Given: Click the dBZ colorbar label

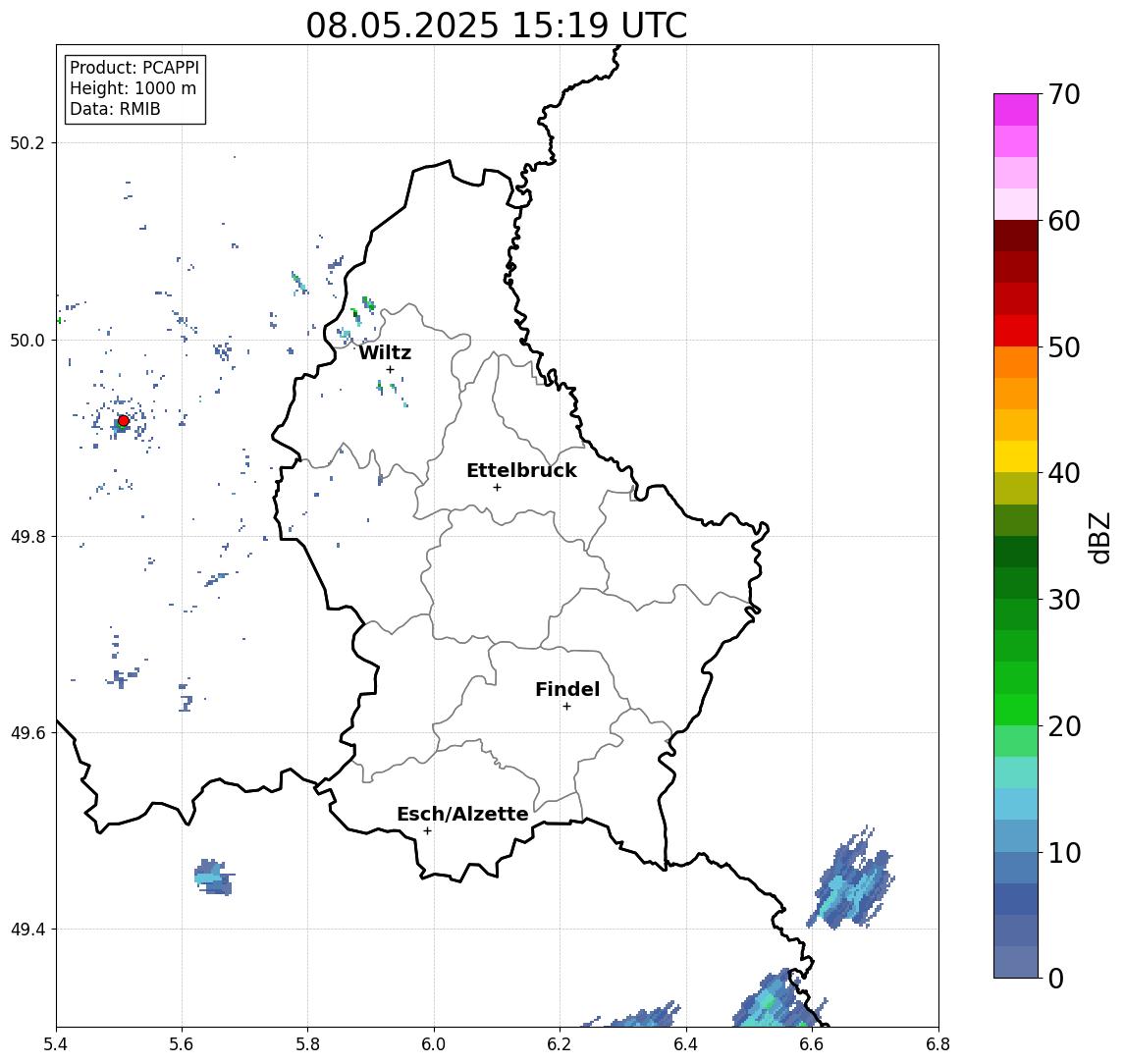Looking at the screenshot, I should (1098, 537).
